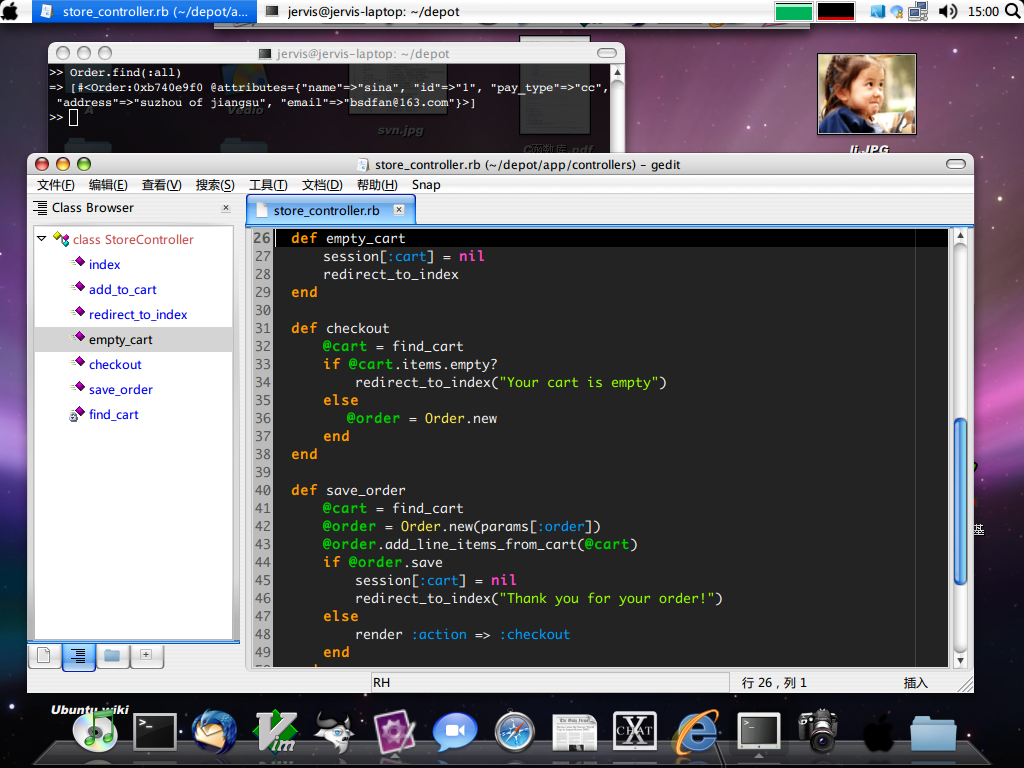Open the Safari compass icon
This screenshot has height=768, width=1024.
(x=515, y=731)
